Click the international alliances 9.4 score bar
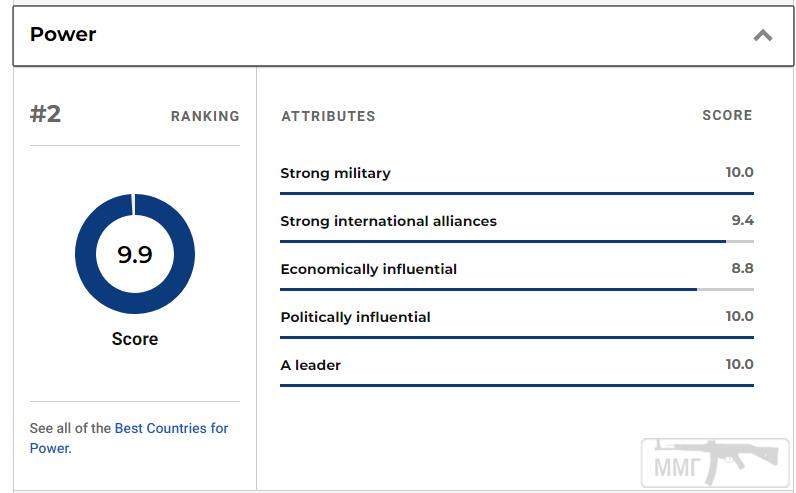 [x=517, y=242]
